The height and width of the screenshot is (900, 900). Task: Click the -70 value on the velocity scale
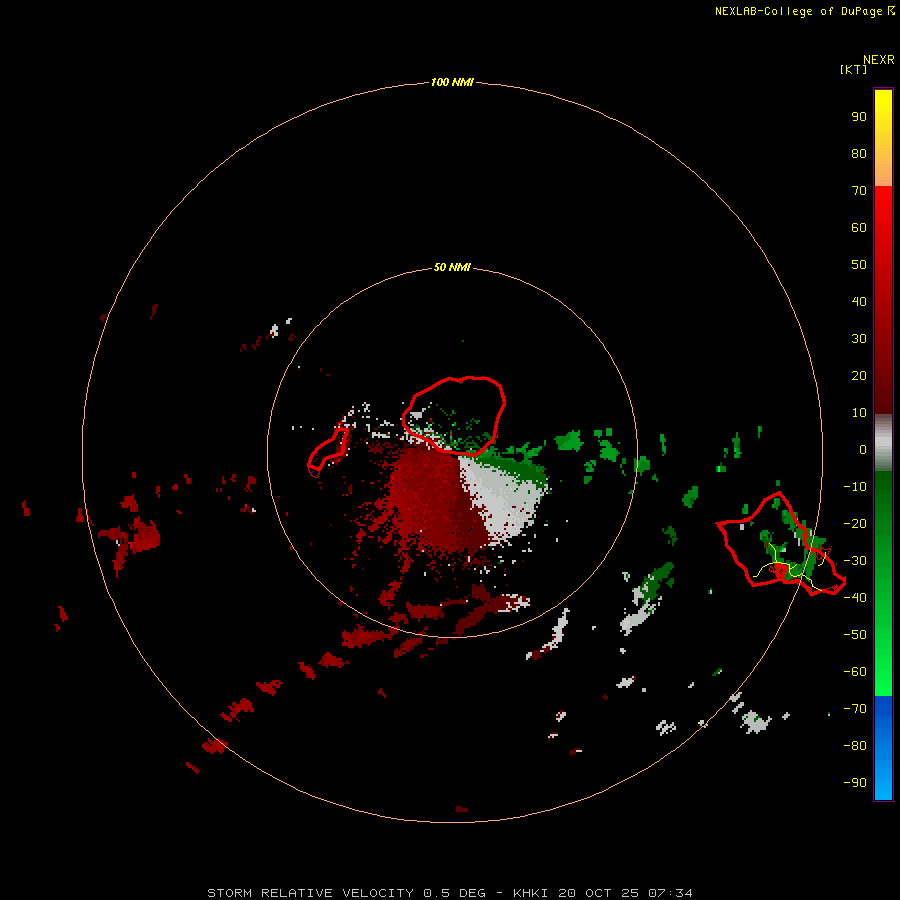[855, 709]
